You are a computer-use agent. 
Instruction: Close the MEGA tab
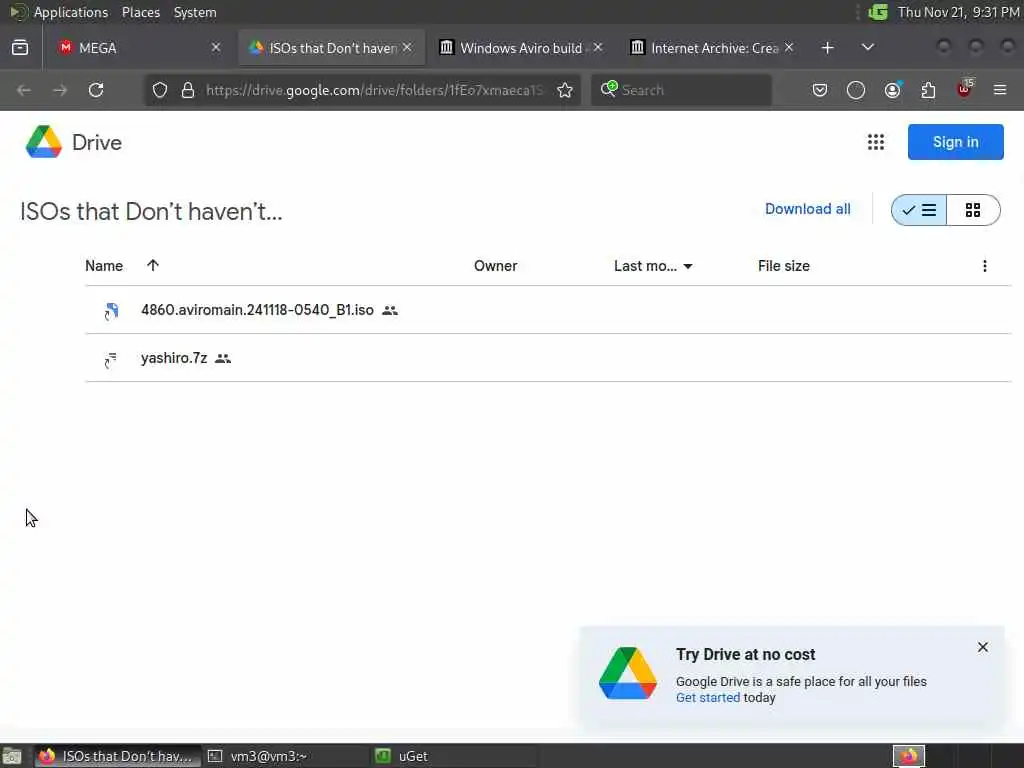pyautogui.click(x=216, y=48)
